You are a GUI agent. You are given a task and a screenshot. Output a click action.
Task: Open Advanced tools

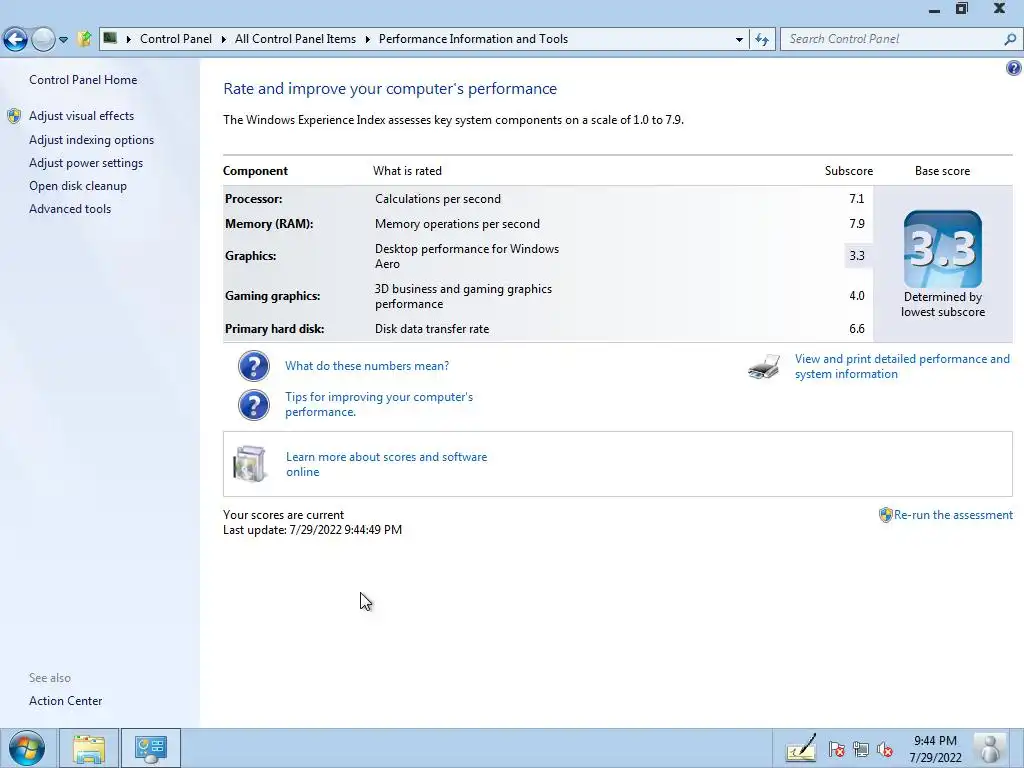tap(70, 208)
